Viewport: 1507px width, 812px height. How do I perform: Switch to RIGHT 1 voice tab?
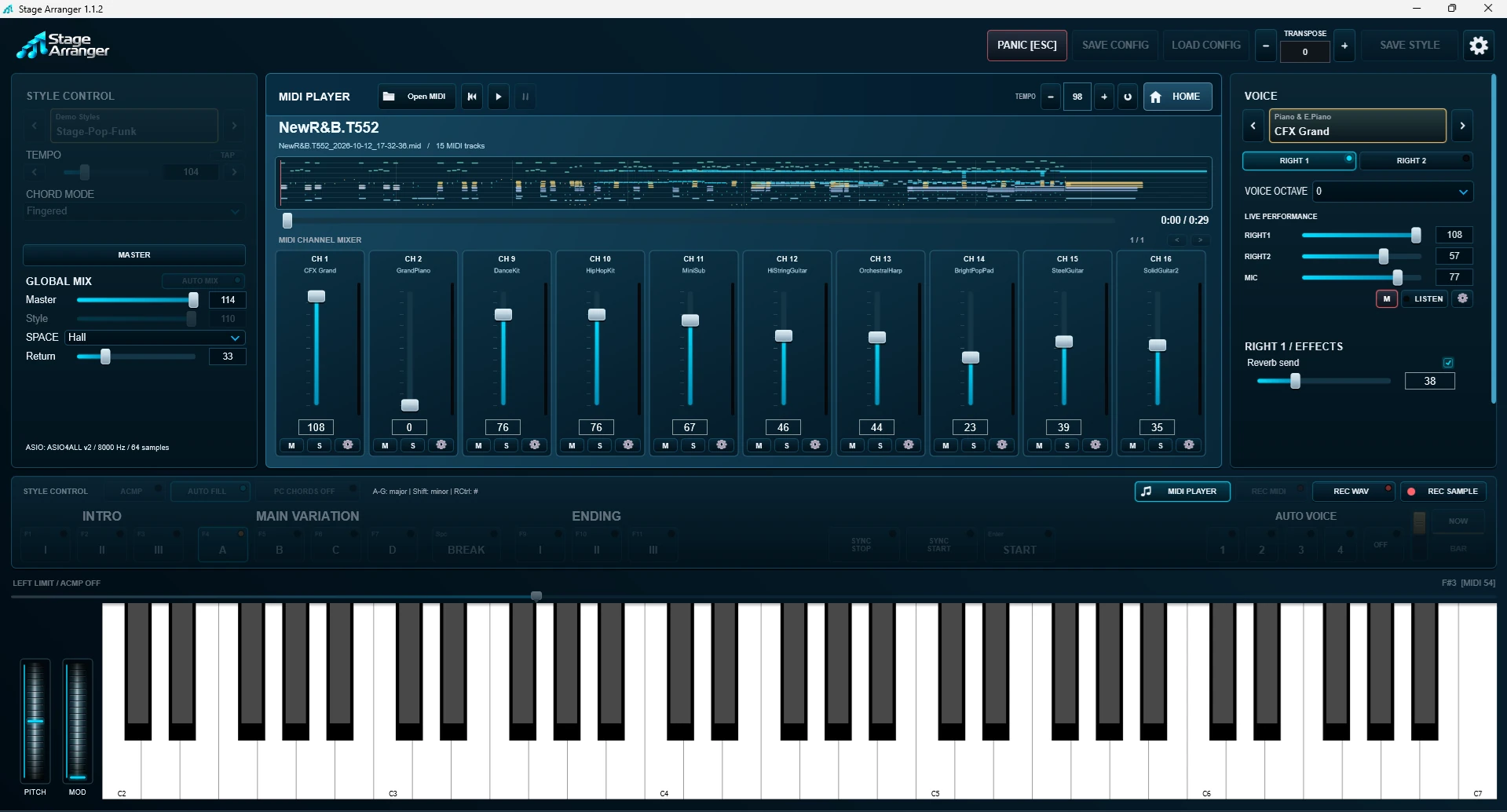point(1299,160)
